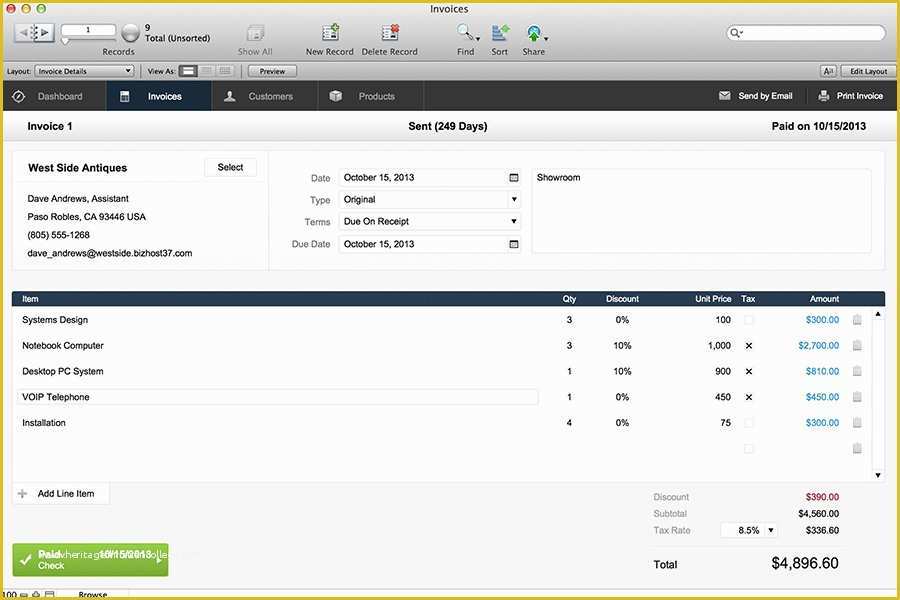900x600 pixels.
Task: Select the Invoices tab
Action: coord(159,96)
